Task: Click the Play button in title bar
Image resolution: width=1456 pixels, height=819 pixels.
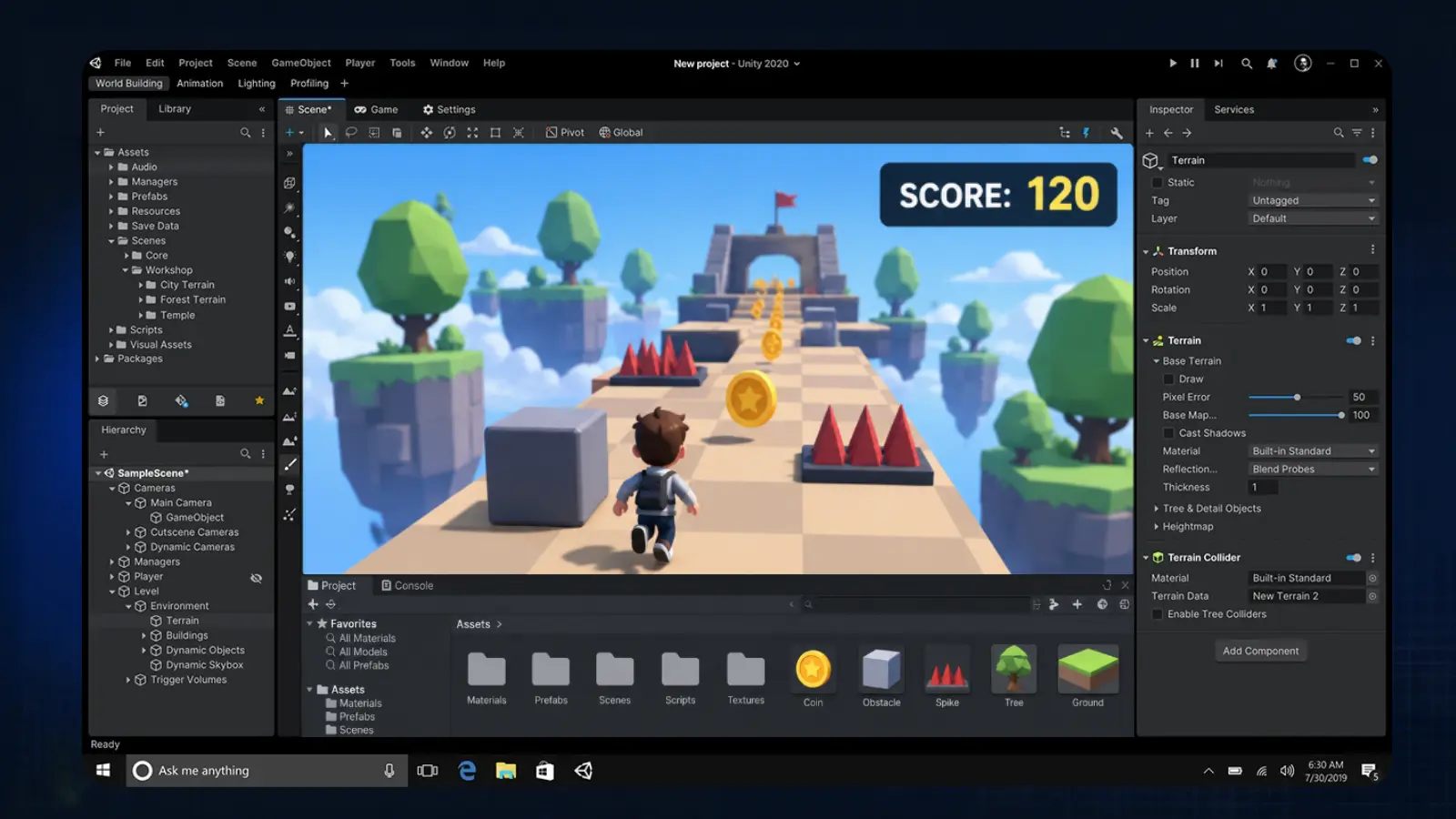Action: click(1172, 63)
